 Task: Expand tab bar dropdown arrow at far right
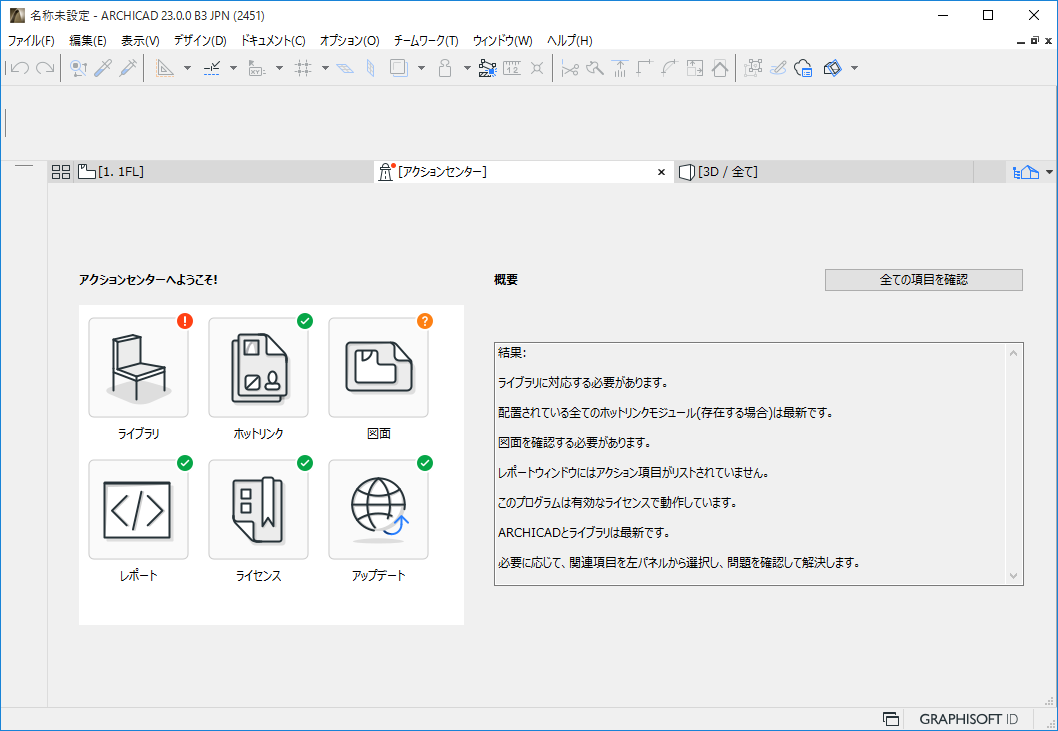(1049, 172)
